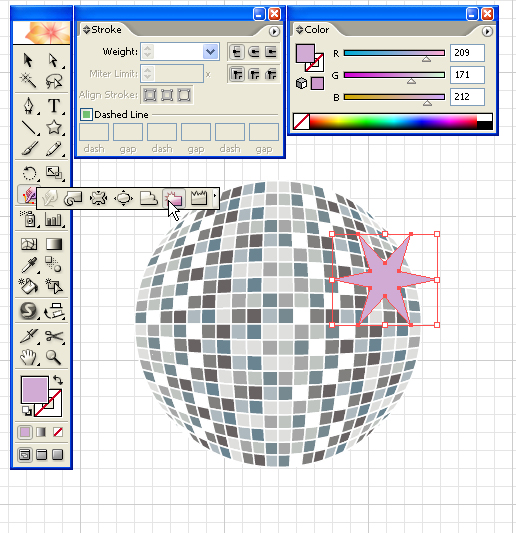Enable the Dashed Line checkbox

pos(86,115)
